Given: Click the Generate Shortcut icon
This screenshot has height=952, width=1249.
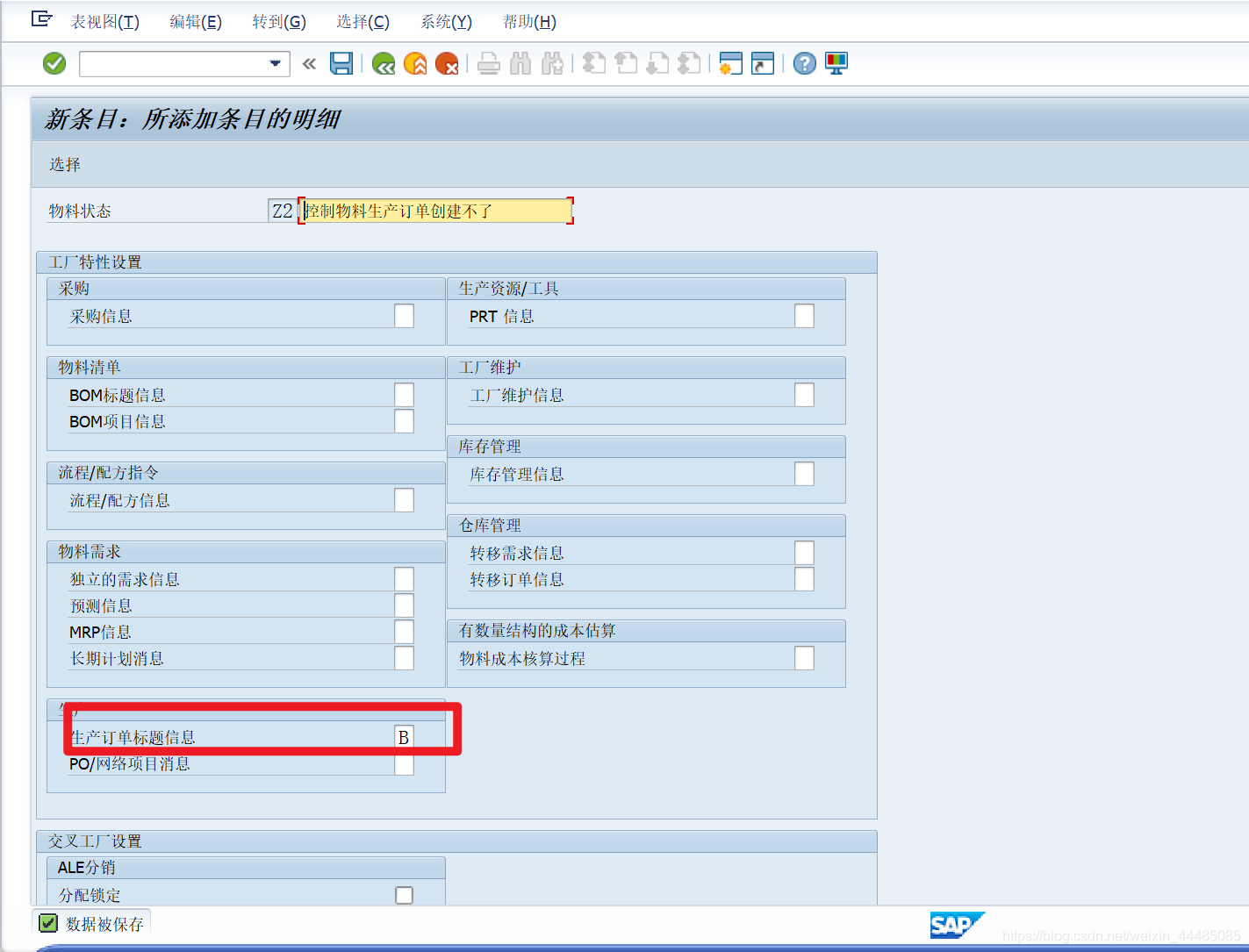Looking at the screenshot, I should [763, 63].
